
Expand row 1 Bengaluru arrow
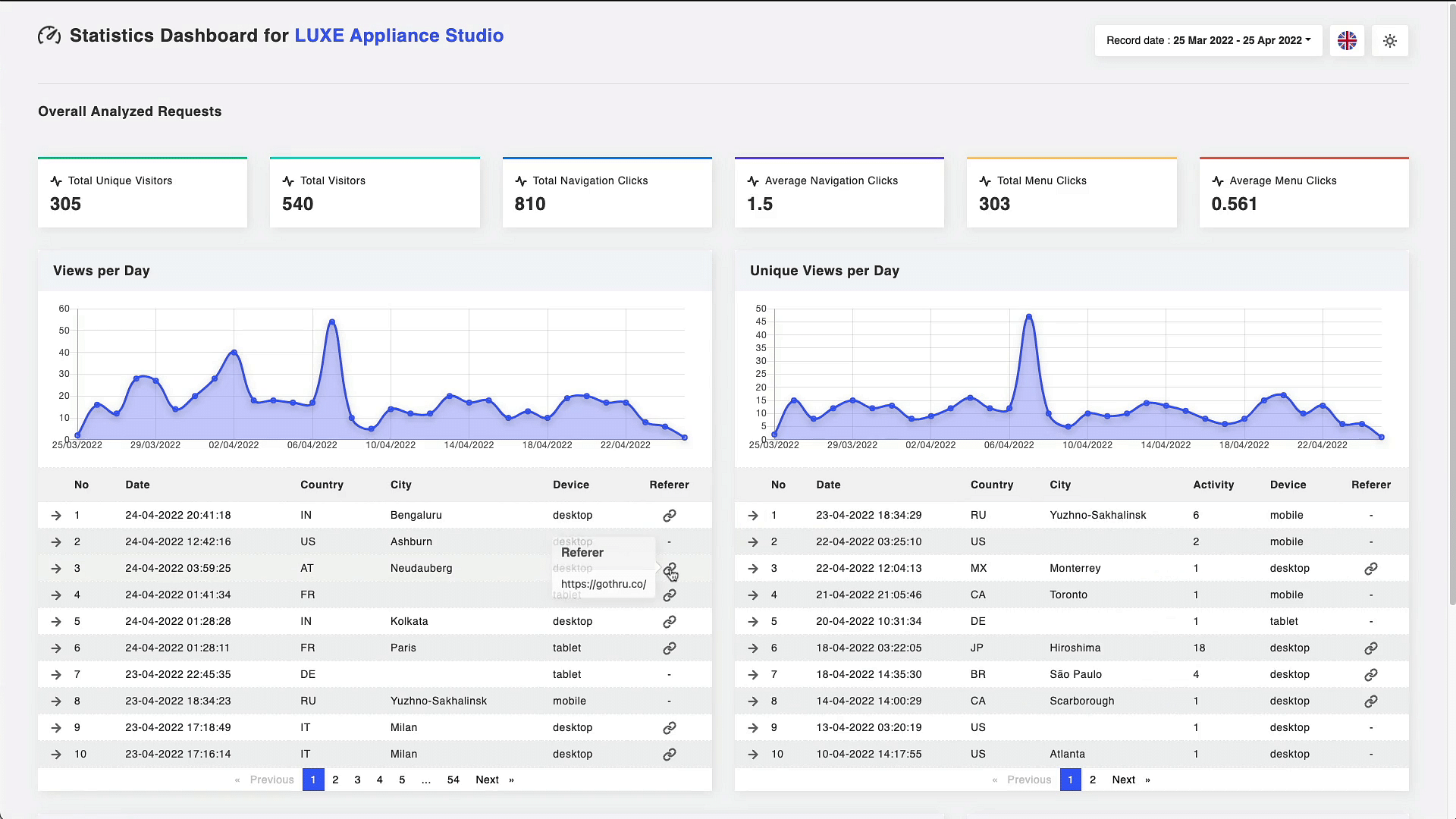coord(56,516)
